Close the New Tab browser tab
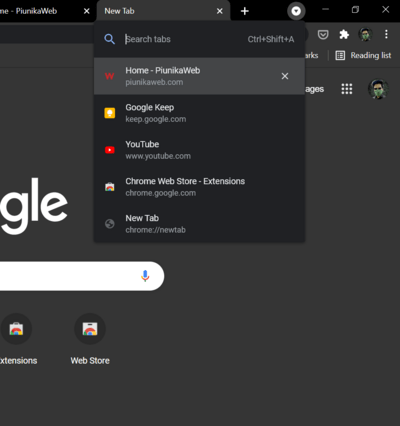400x426 pixels. tap(219, 11)
